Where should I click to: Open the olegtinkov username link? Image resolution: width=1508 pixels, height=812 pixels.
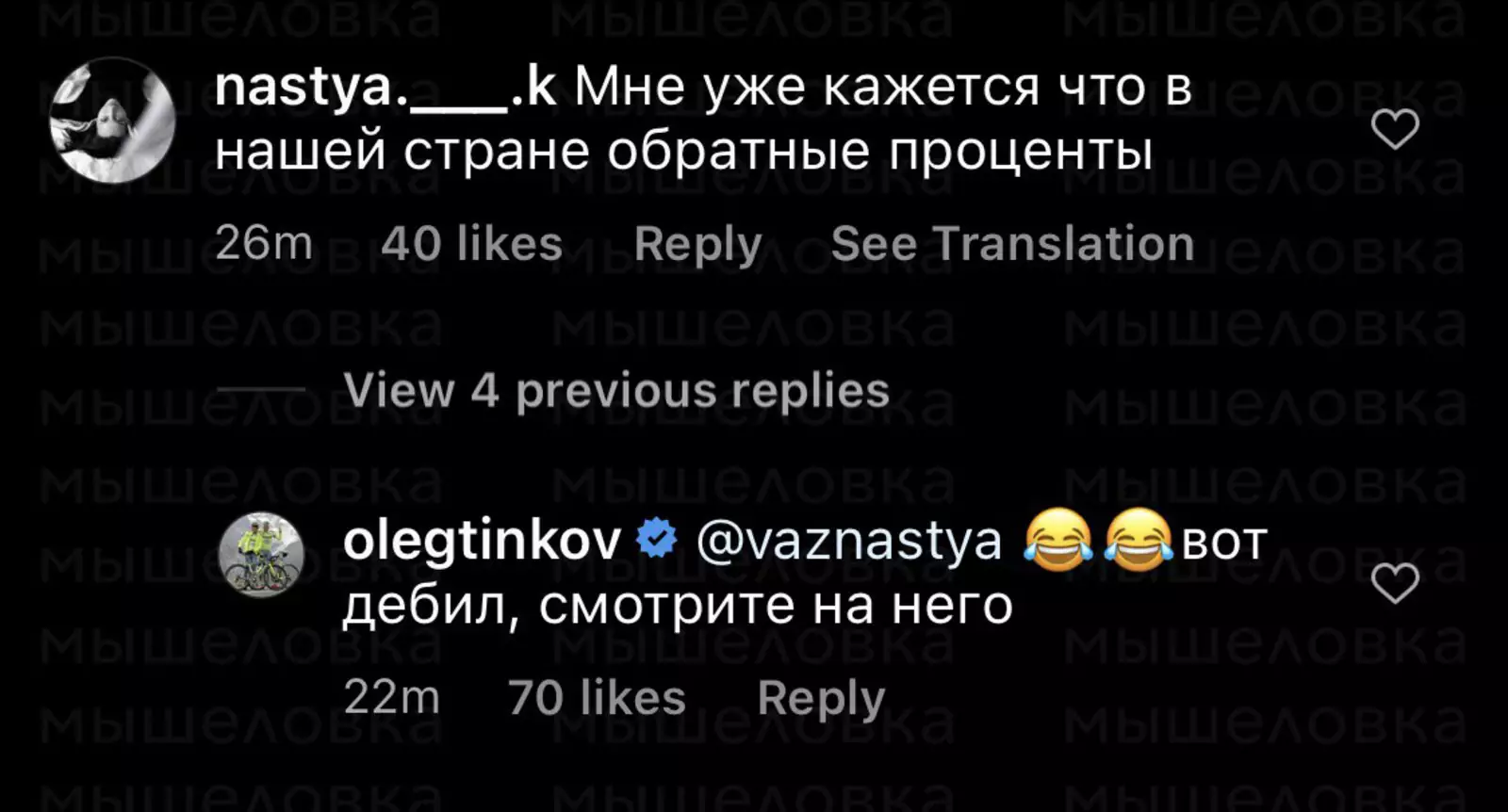(482, 541)
